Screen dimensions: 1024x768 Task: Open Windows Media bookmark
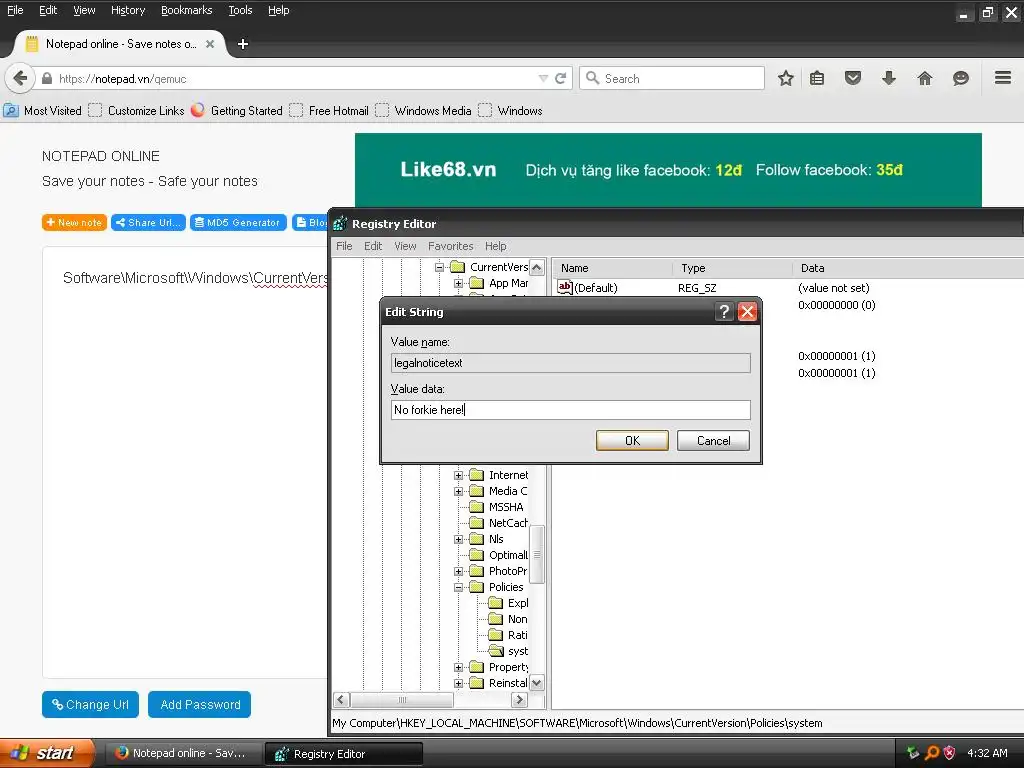[423, 110]
